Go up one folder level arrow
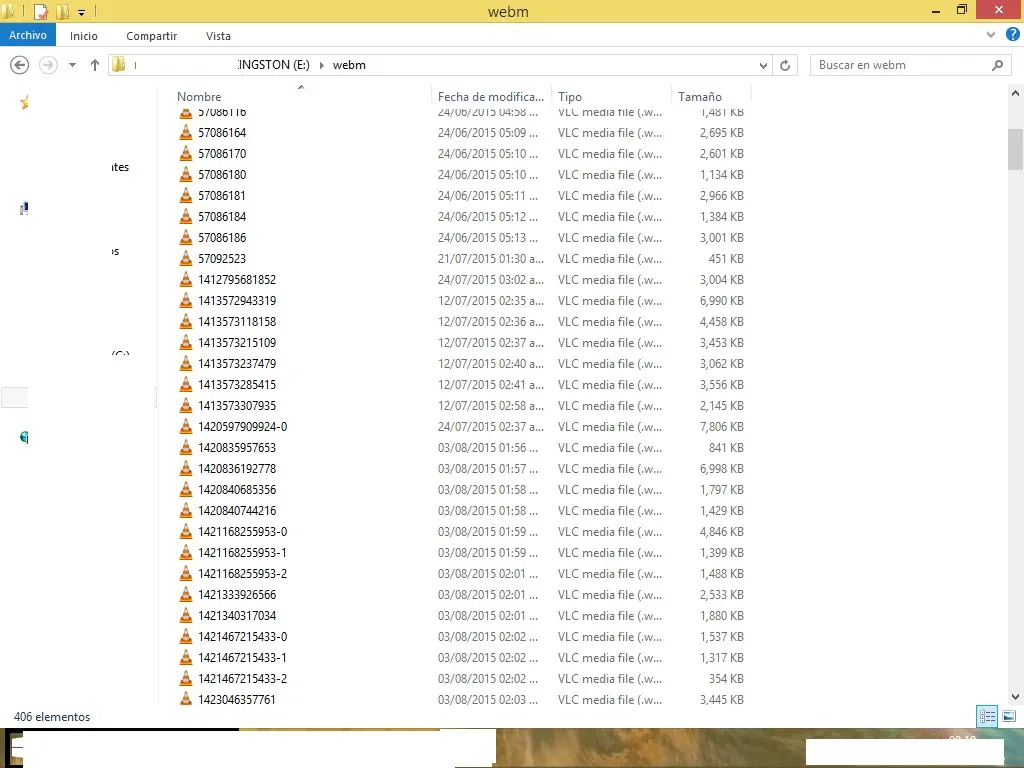 pos(95,65)
